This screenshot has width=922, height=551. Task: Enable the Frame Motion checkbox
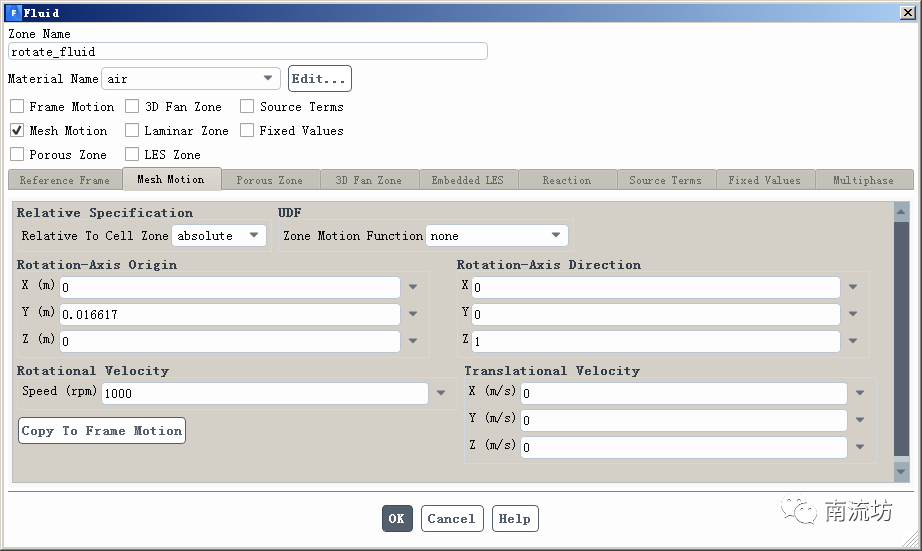point(17,107)
